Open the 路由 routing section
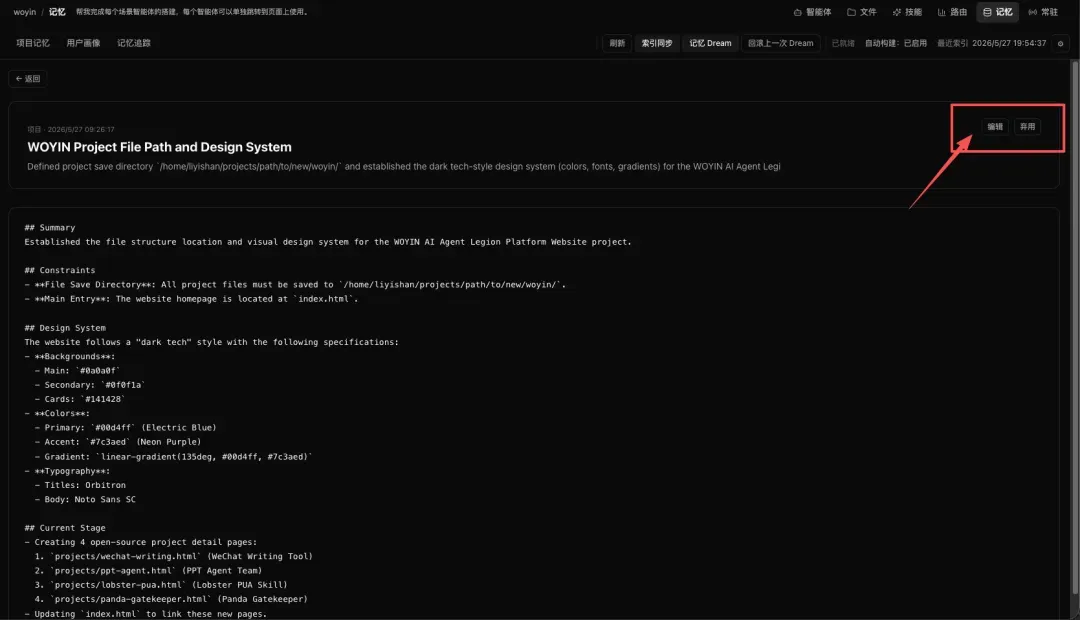The image size is (1080, 620). 952,12
